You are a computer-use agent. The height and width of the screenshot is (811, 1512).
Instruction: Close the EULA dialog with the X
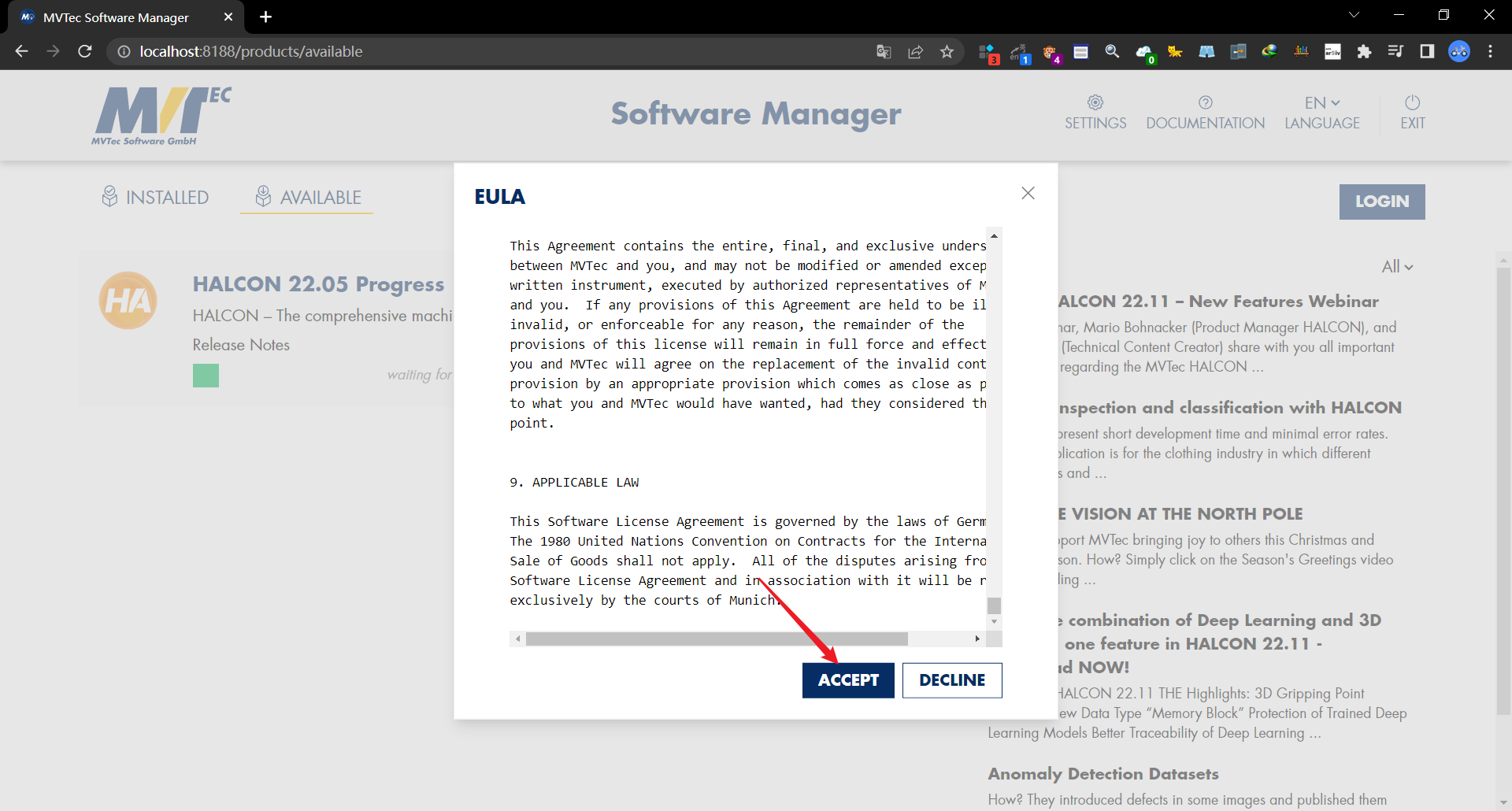[1028, 193]
